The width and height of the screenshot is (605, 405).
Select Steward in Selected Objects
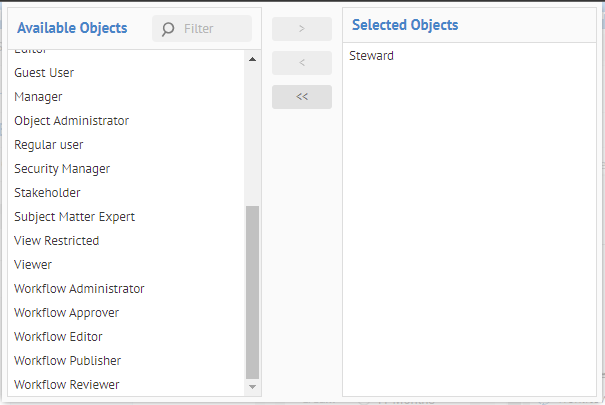pos(372,56)
